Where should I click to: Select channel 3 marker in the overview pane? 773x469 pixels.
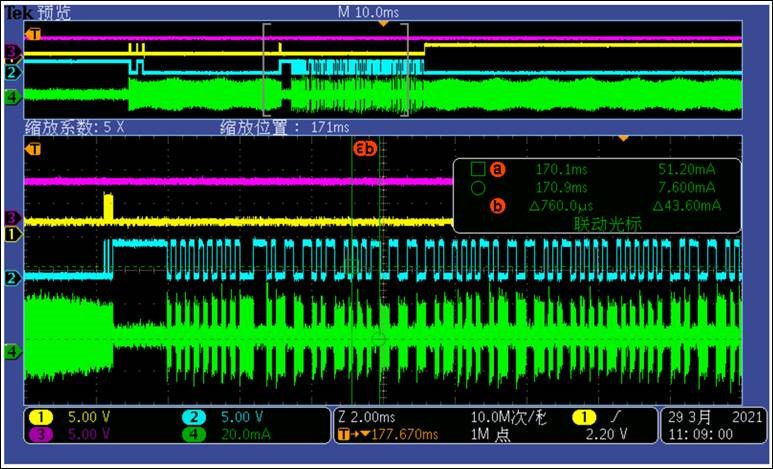tap(13, 51)
